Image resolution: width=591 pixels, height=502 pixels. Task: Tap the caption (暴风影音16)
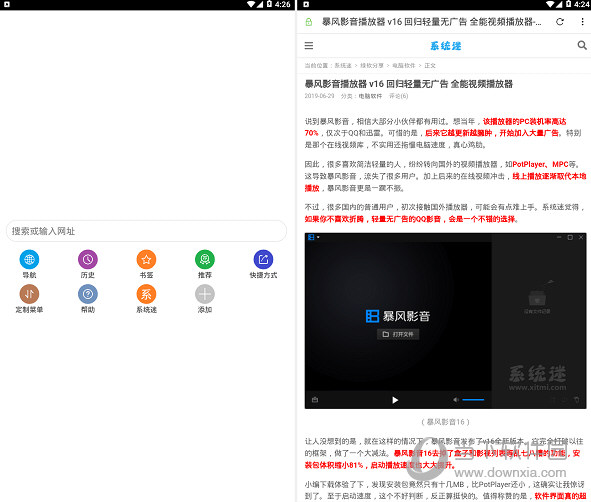pyautogui.click(x=446, y=422)
